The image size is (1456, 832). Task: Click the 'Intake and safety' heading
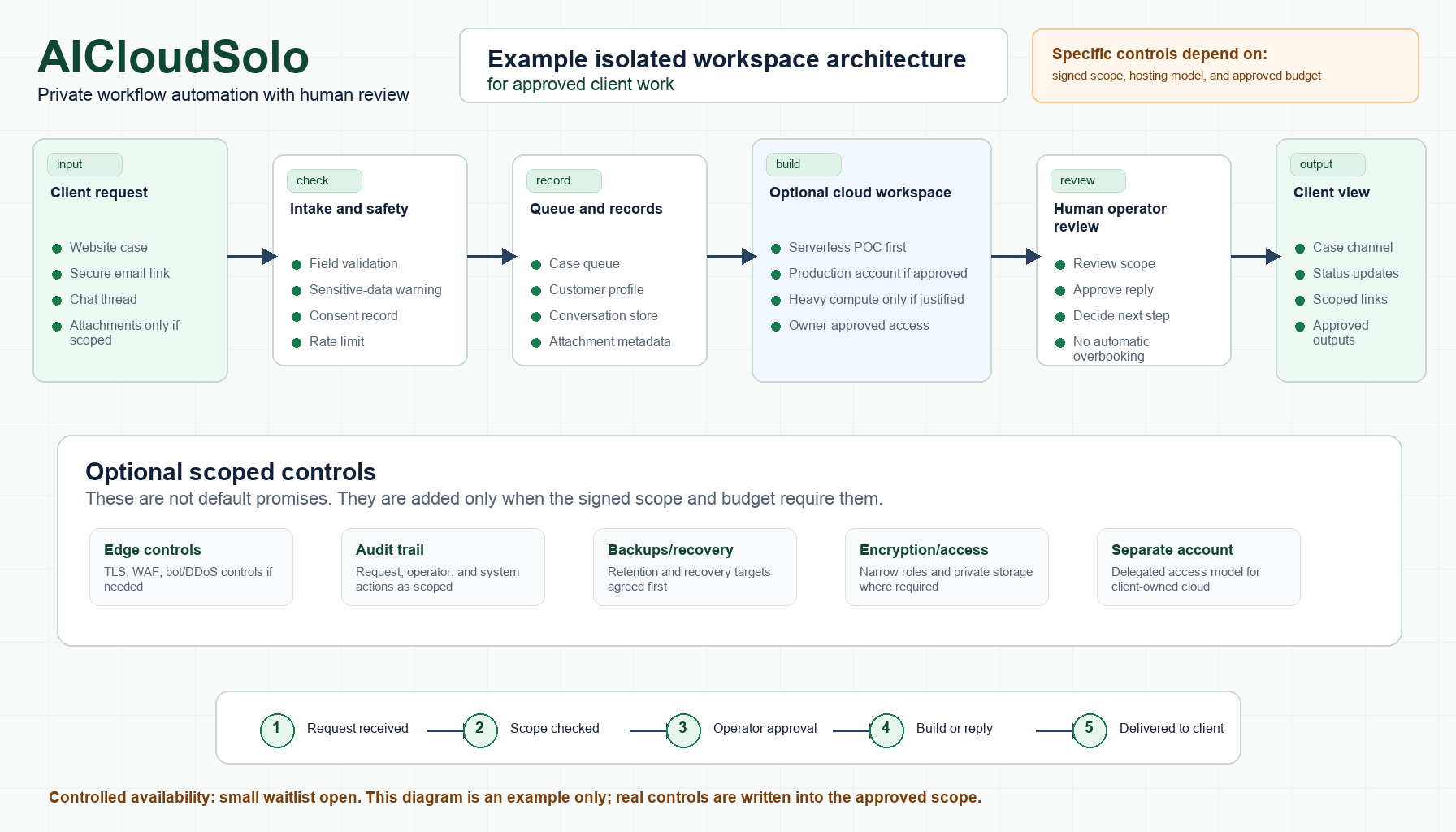pyautogui.click(x=349, y=209)
